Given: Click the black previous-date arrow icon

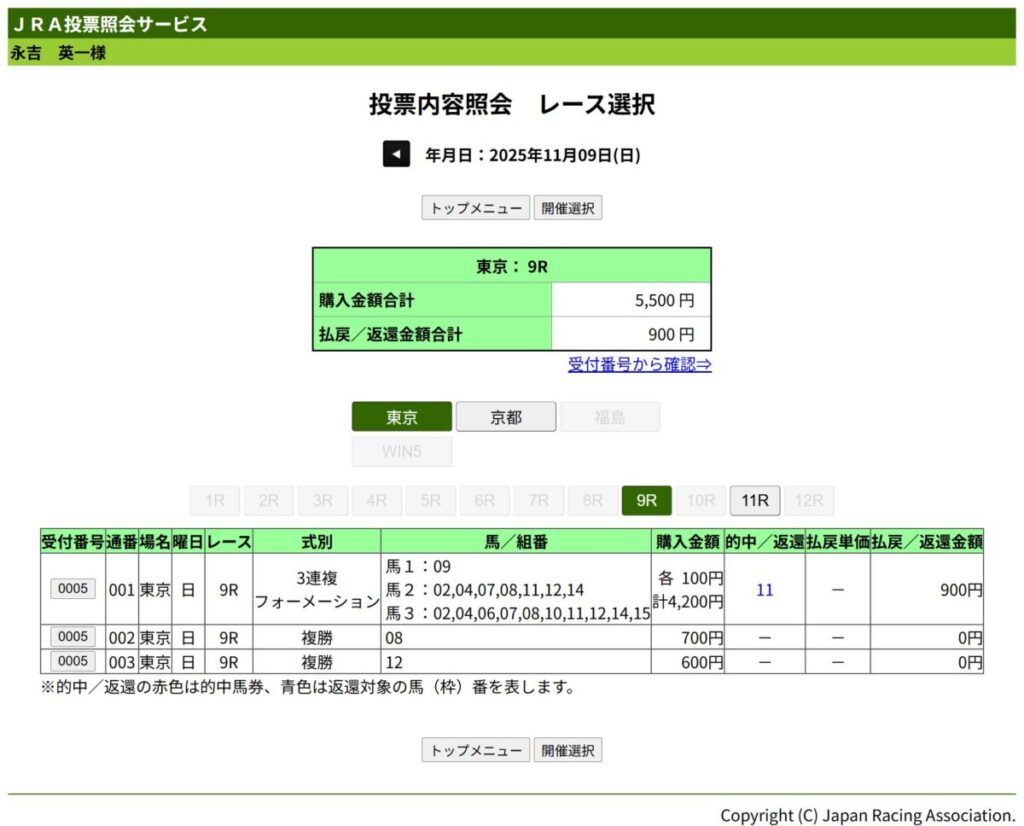Looking at the screenshot, I should click(x=396, y=154).
